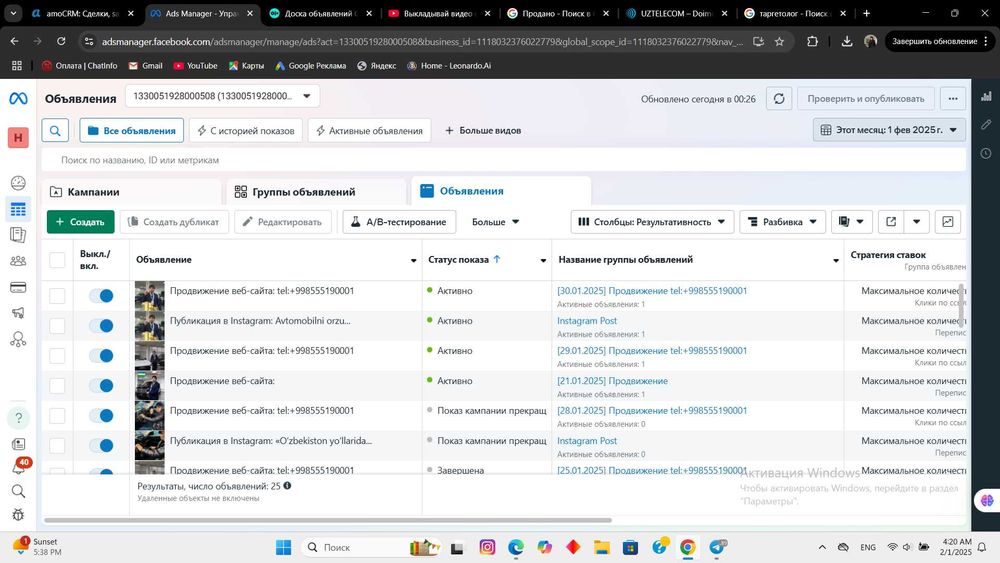Toggle off the first ad switch
The height and width of the screenshot is (563, 1000).
tap(101, 296)
